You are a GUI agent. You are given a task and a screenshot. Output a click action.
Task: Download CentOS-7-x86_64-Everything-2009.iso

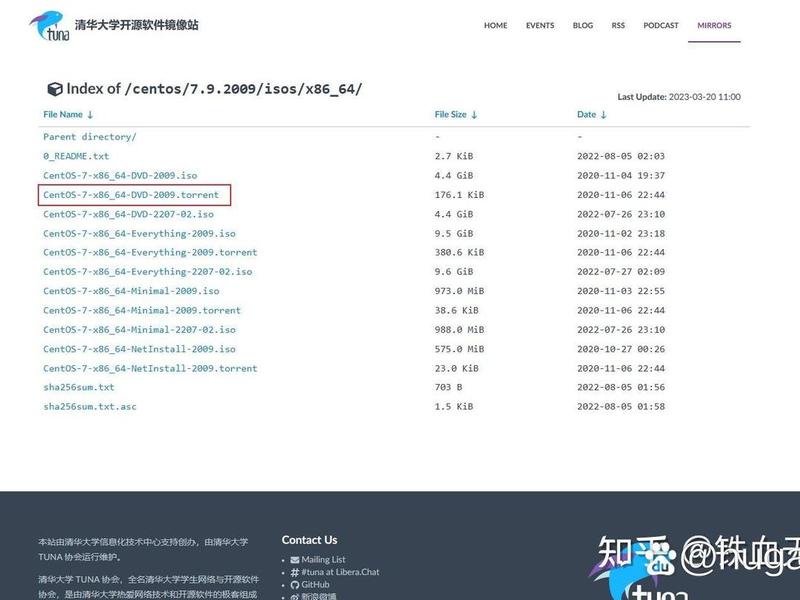click(x=139, y=234)
